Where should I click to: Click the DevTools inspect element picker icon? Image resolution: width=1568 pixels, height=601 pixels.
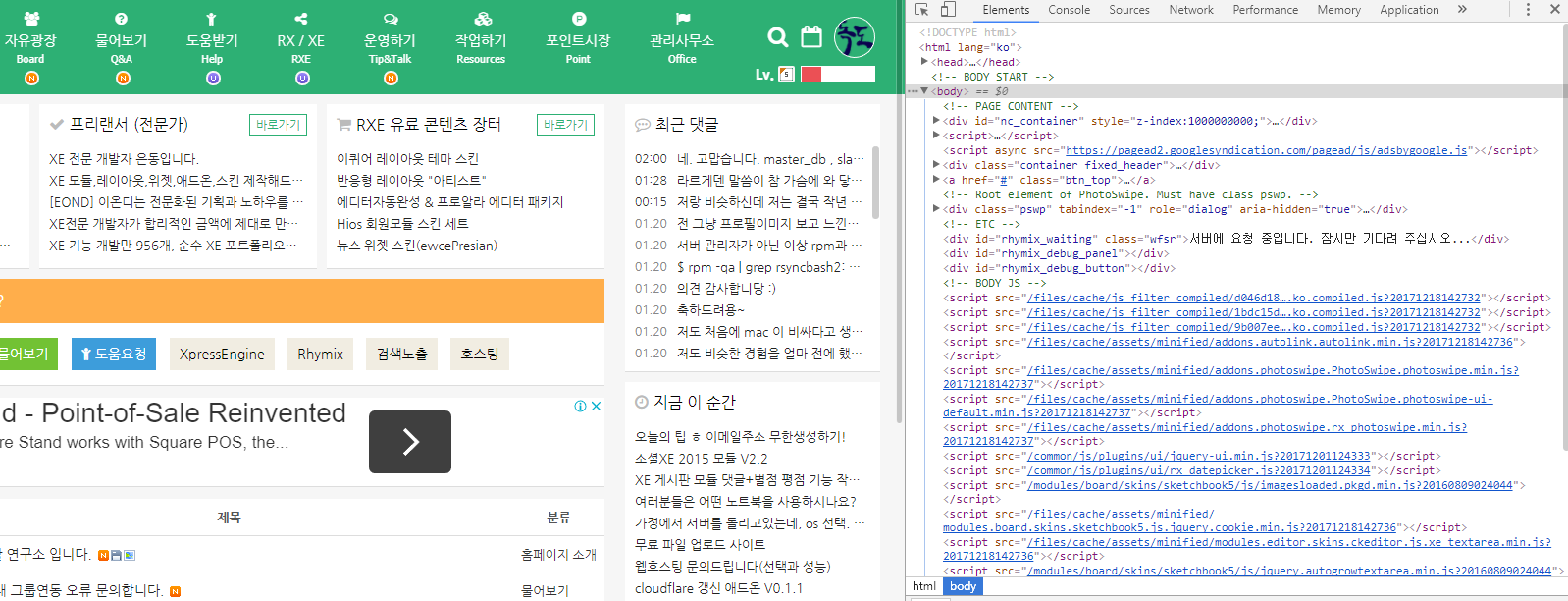(921, 10)
